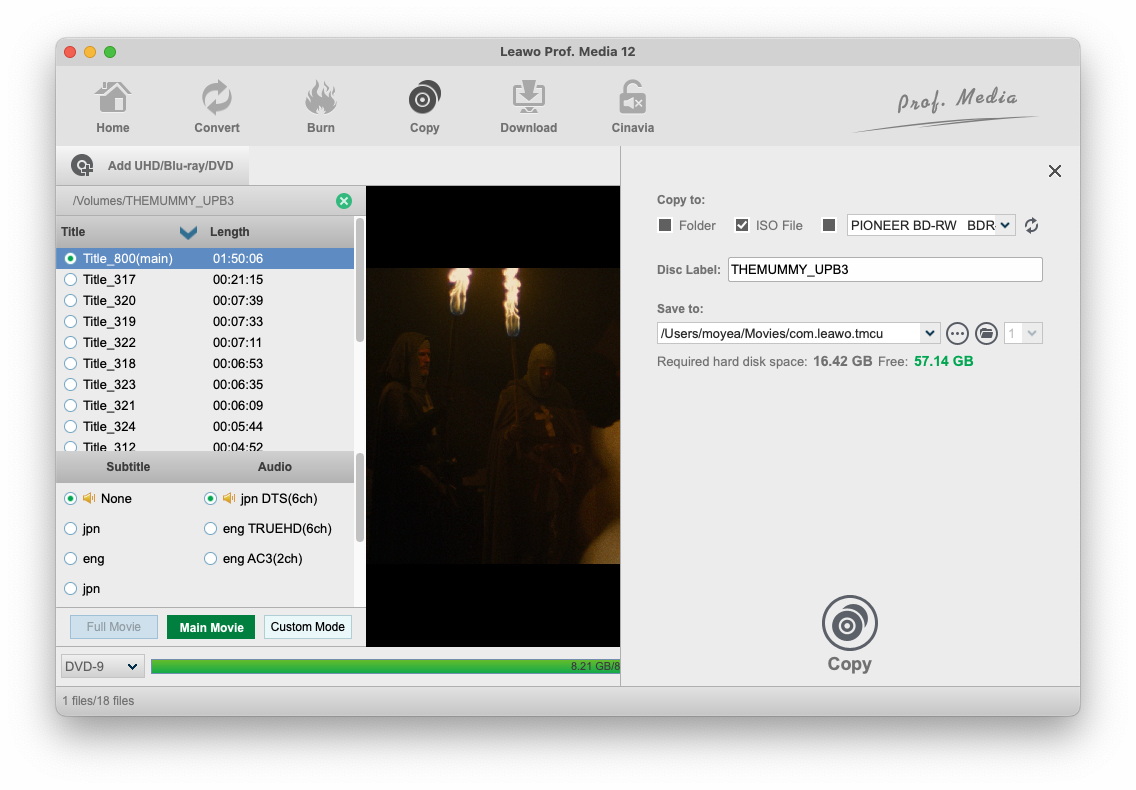Click the /Volumes/THEMUMMY_UPB3 path text
Image resolution: width=1136 pixels, height=790 pixels.
coord(153,201)
